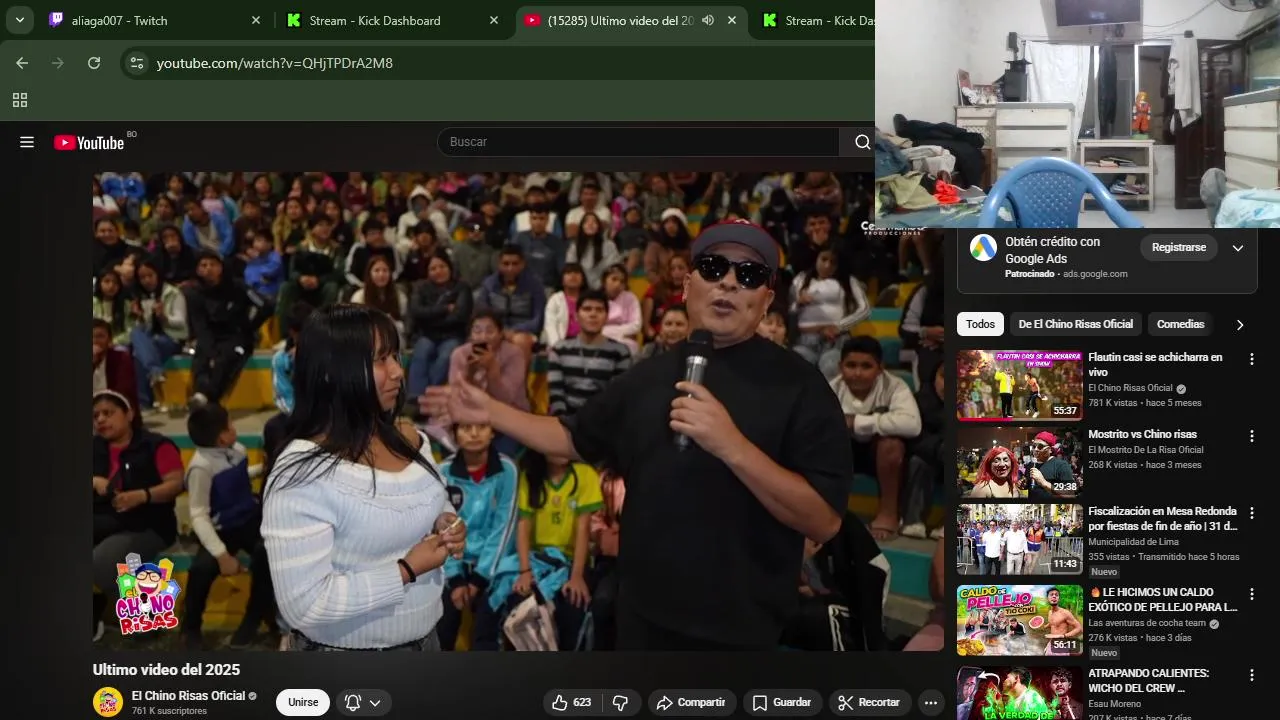The height and width of the screenshot is (720, 1280).
Task: Click the Ultimo video del 2025 title
Action: click(x=166, y=670)
